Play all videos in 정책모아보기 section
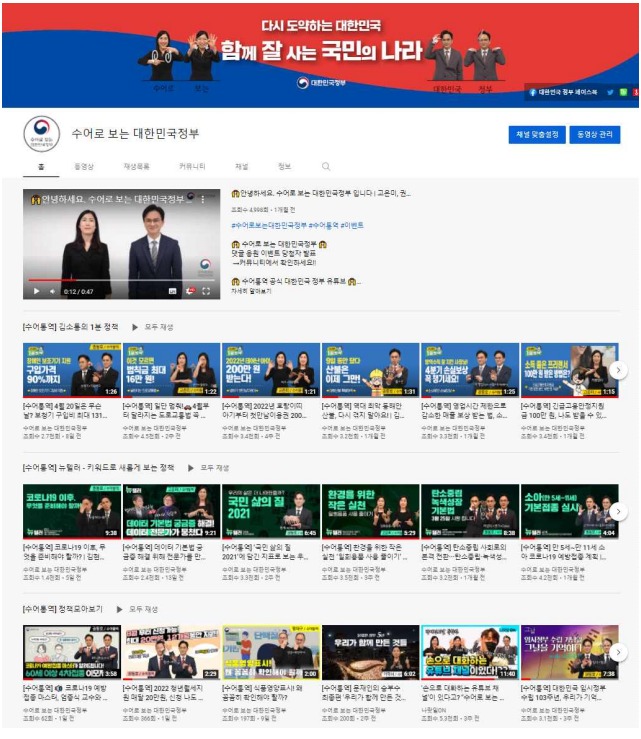Viewport: 641px width, 739px height. (126, 608)
